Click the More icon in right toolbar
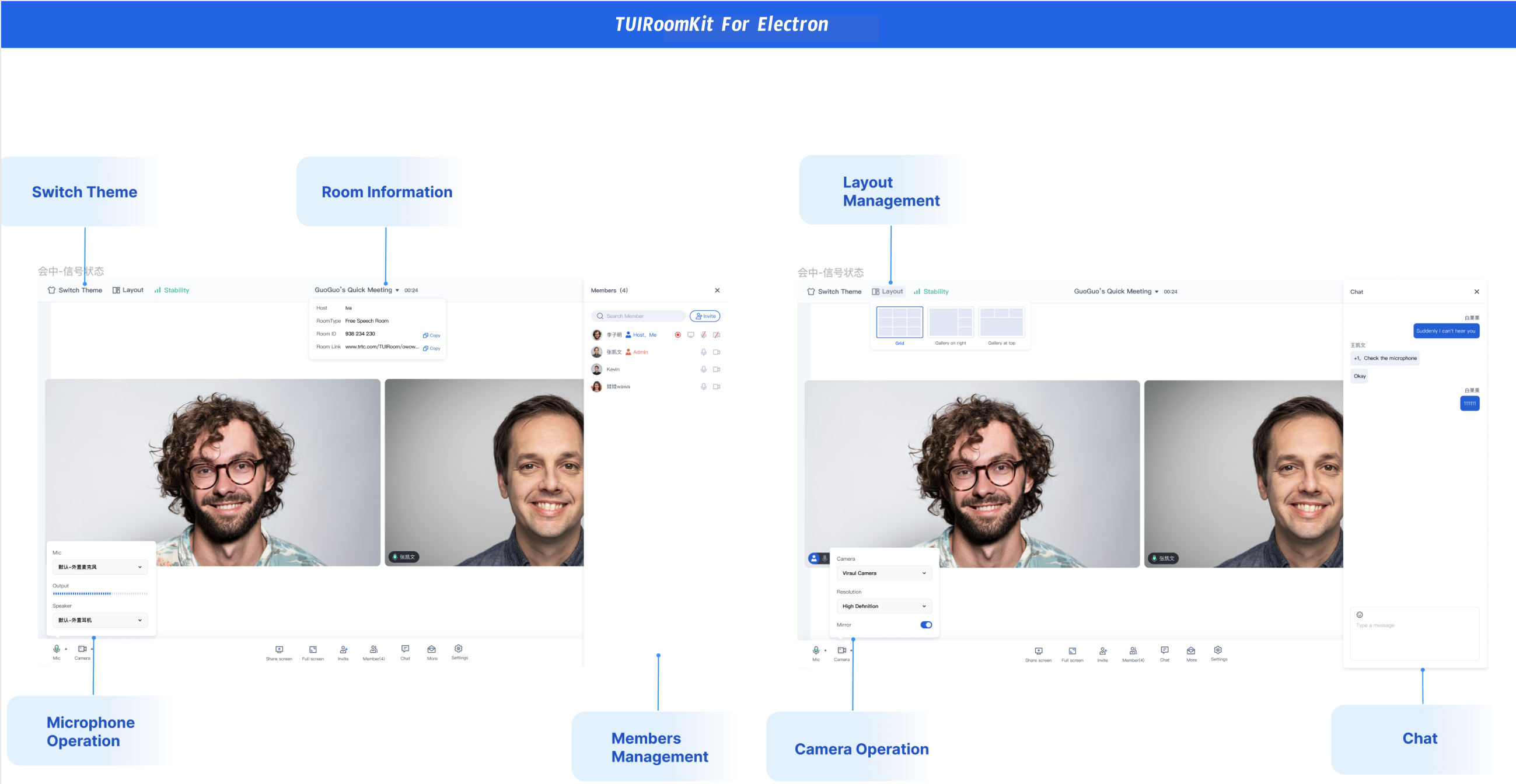 [1190, 651]
